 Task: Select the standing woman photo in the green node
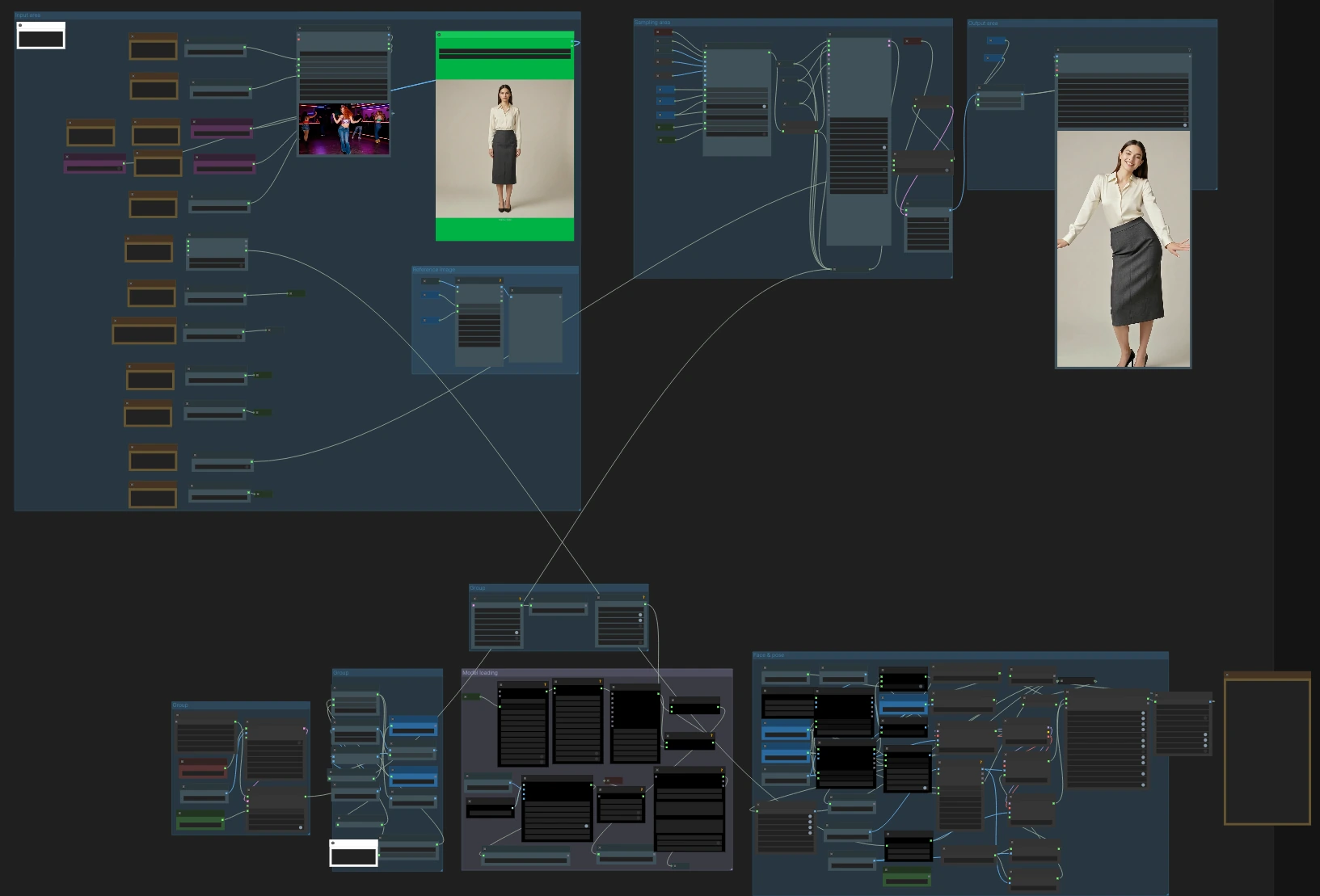pyautogui.click(x=505, y=149)
